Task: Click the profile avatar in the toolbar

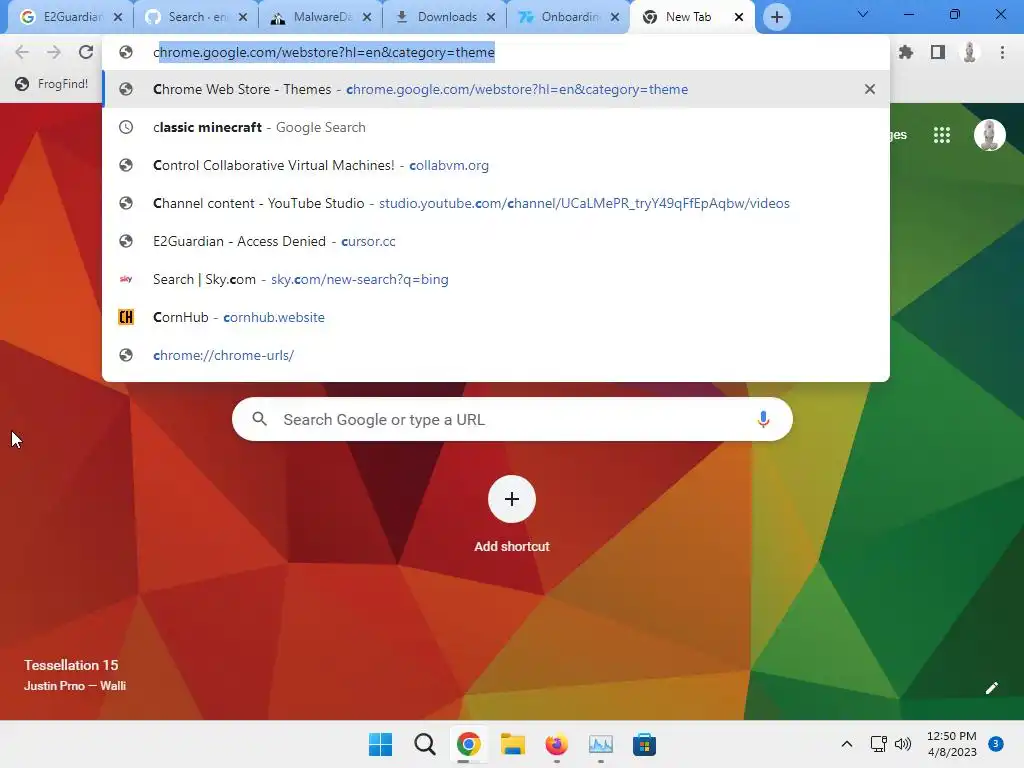Action: tap(970, 52)
